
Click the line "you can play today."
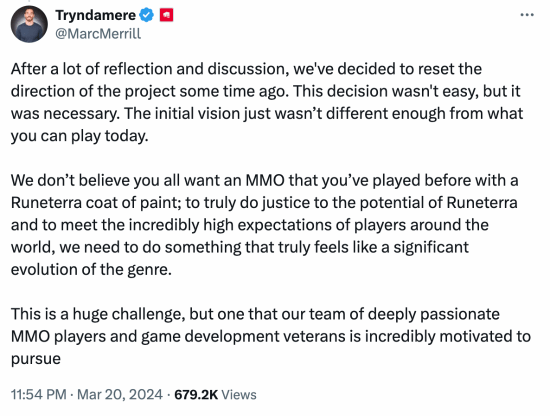(x=80, y=136)
